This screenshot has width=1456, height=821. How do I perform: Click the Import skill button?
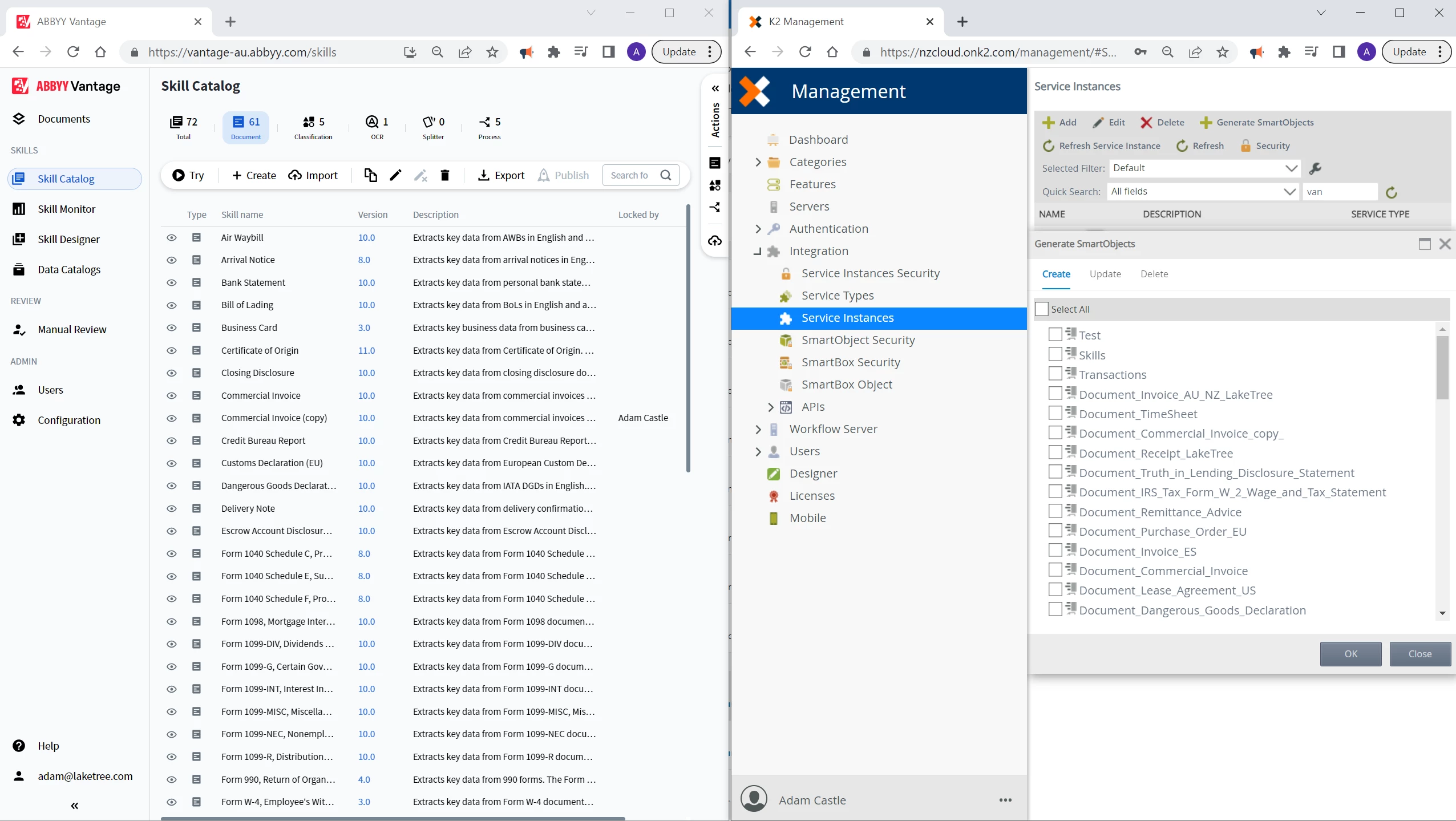pos(313,175)
